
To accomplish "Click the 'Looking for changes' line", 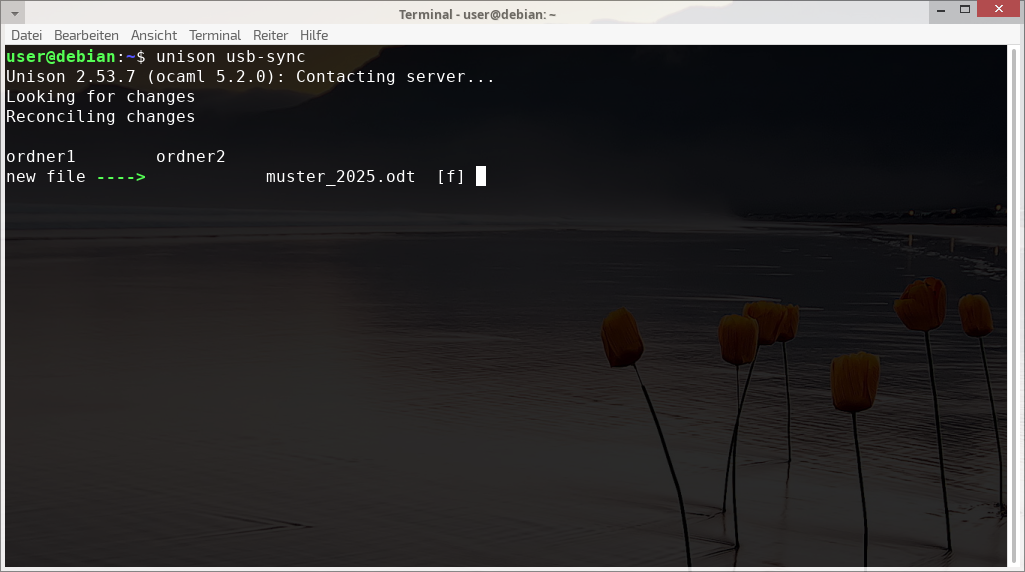I will click(101, 97).
